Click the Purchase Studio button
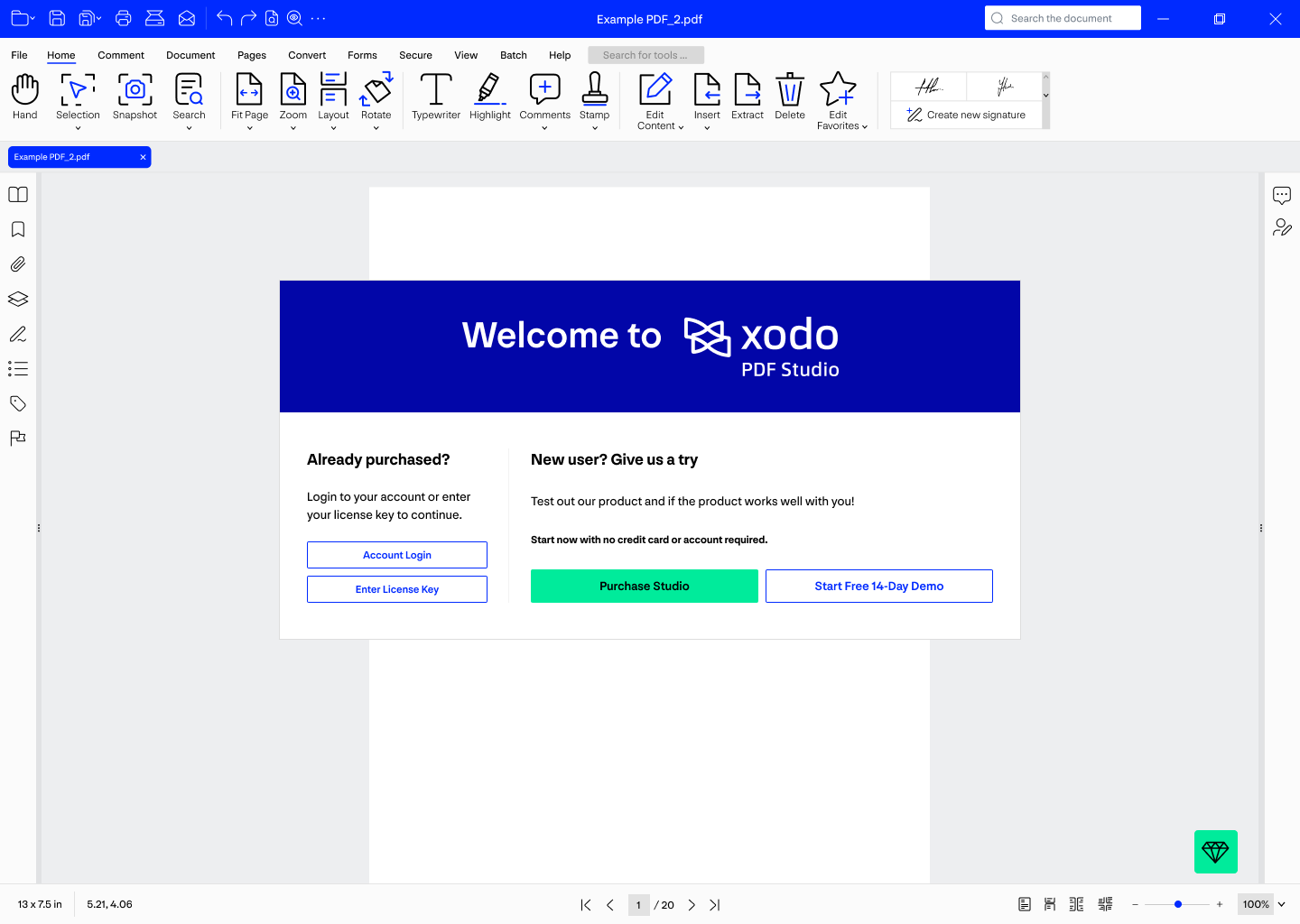Screen dimensions: 1300x924 [x=645, y=586]
